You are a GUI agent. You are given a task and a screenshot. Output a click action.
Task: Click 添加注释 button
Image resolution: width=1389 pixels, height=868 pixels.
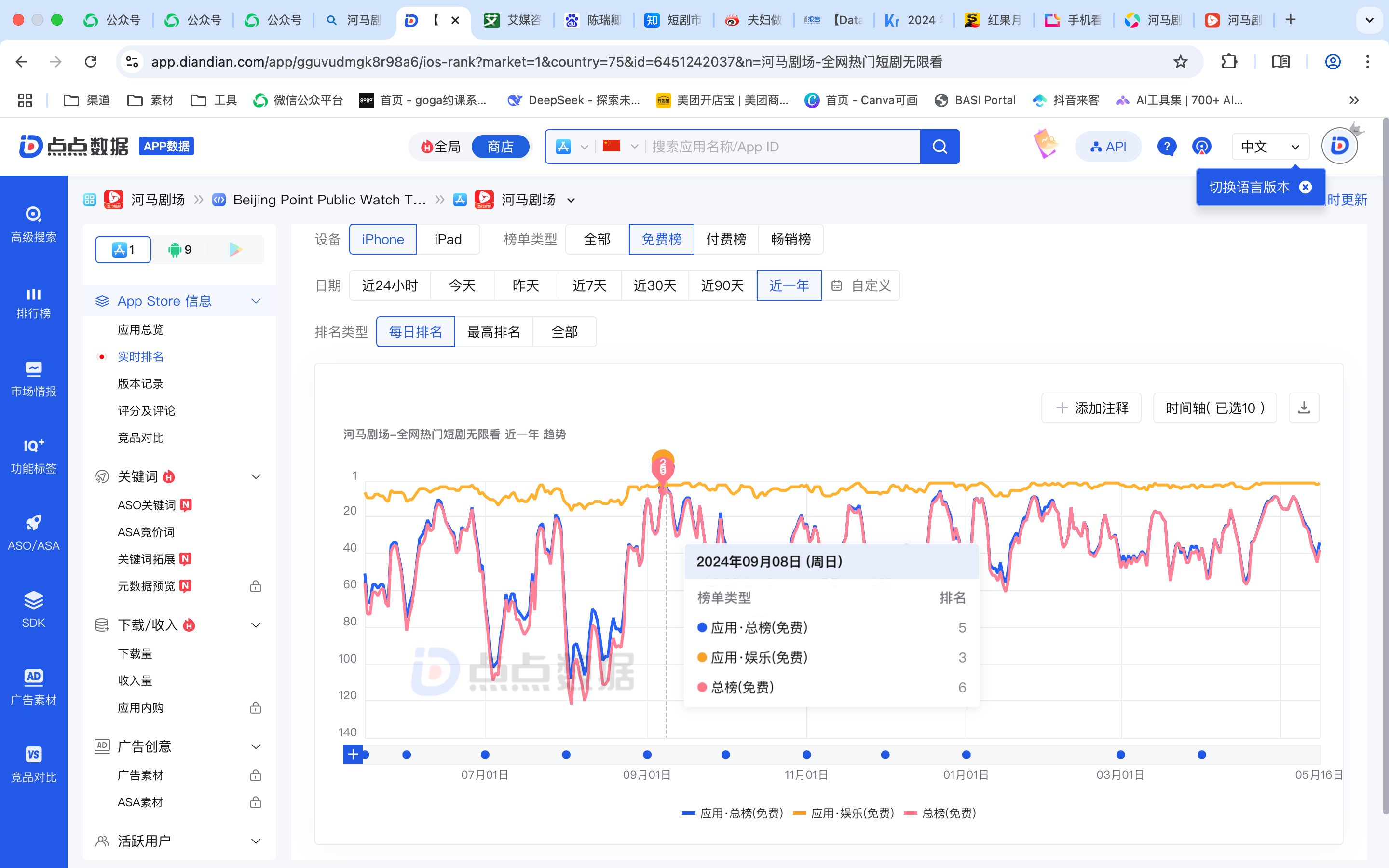[x=1091, y=408]
